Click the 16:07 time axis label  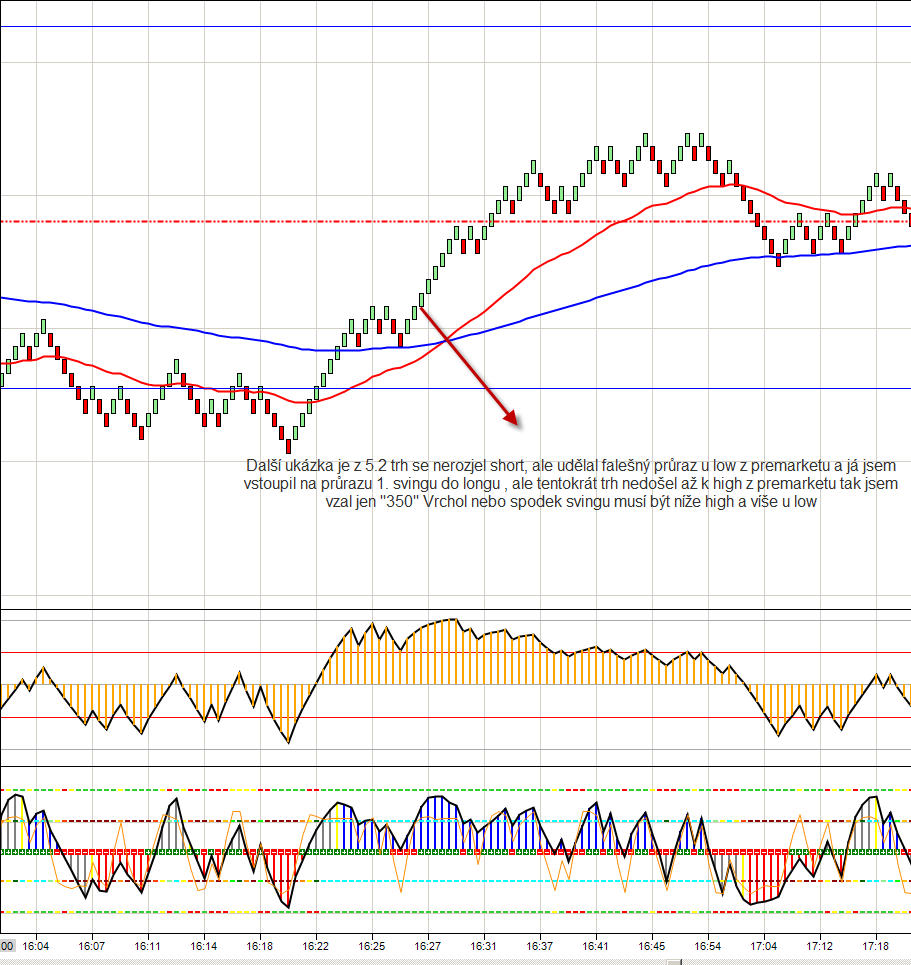click(x=92, y=946)
